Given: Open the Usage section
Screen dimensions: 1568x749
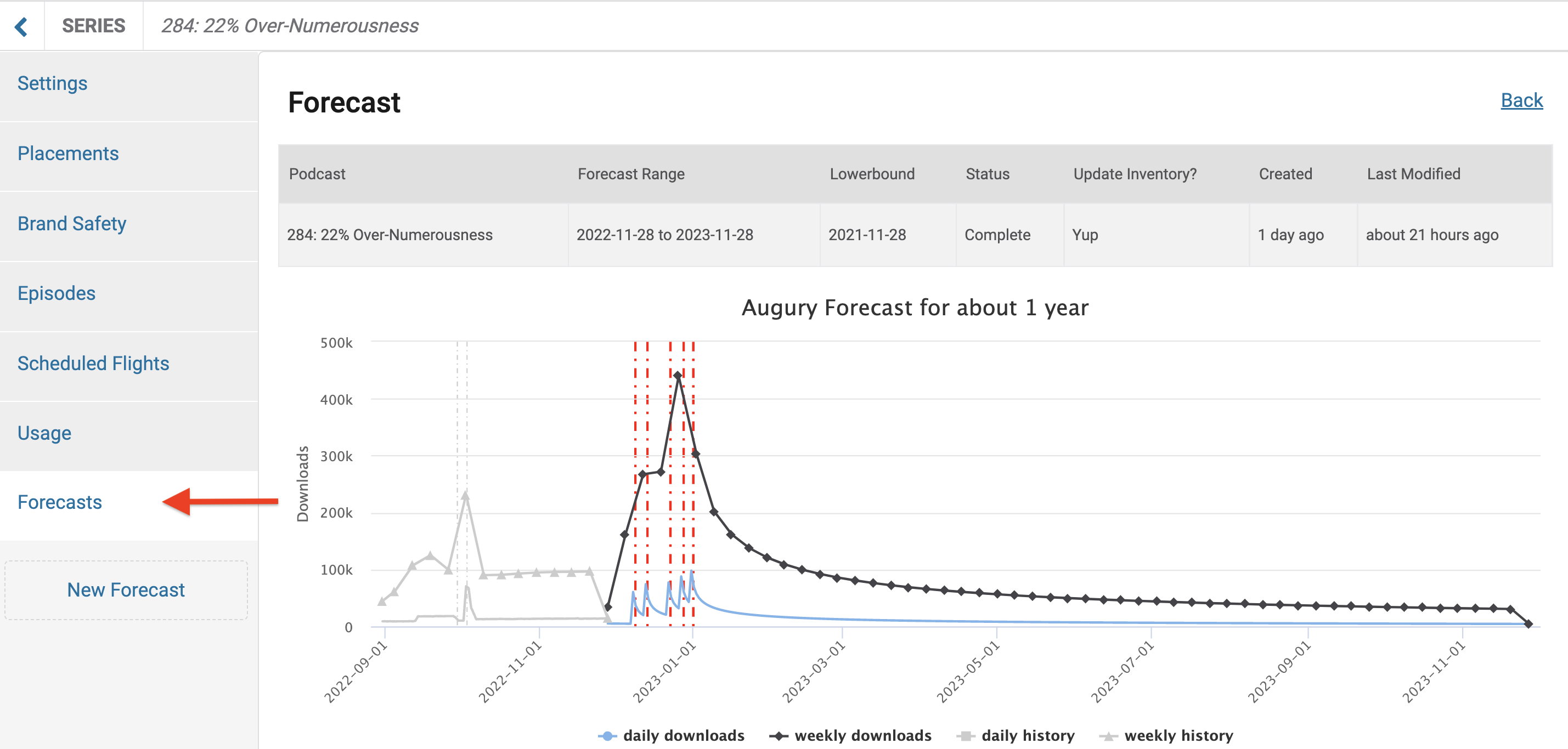Looking at the screenshot, I should 44,433.
